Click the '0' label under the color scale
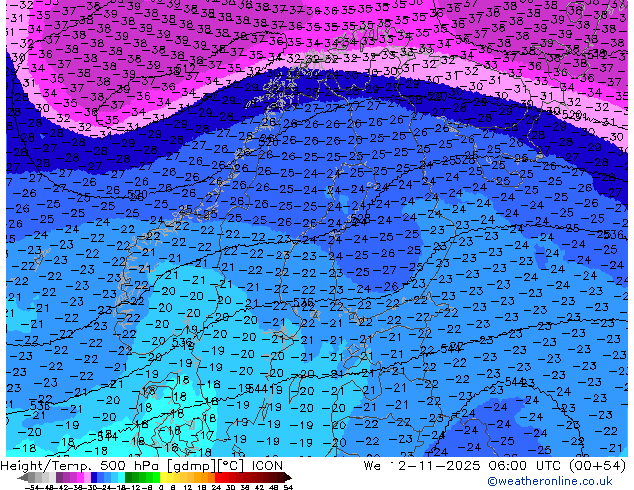634x490 pixels. tap(161, 487)
